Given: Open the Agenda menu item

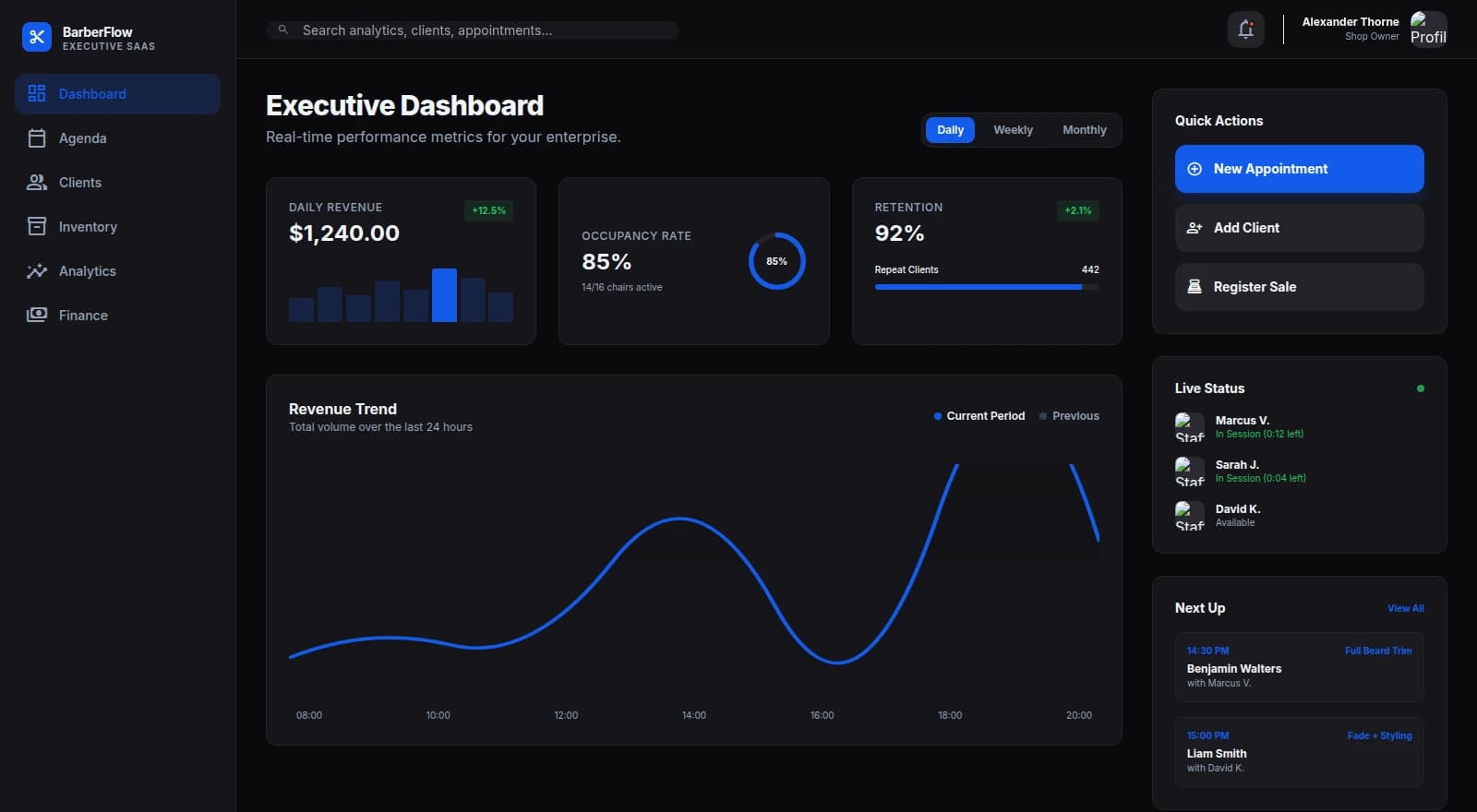Looking at the screenshot, I should pos(117,138).
